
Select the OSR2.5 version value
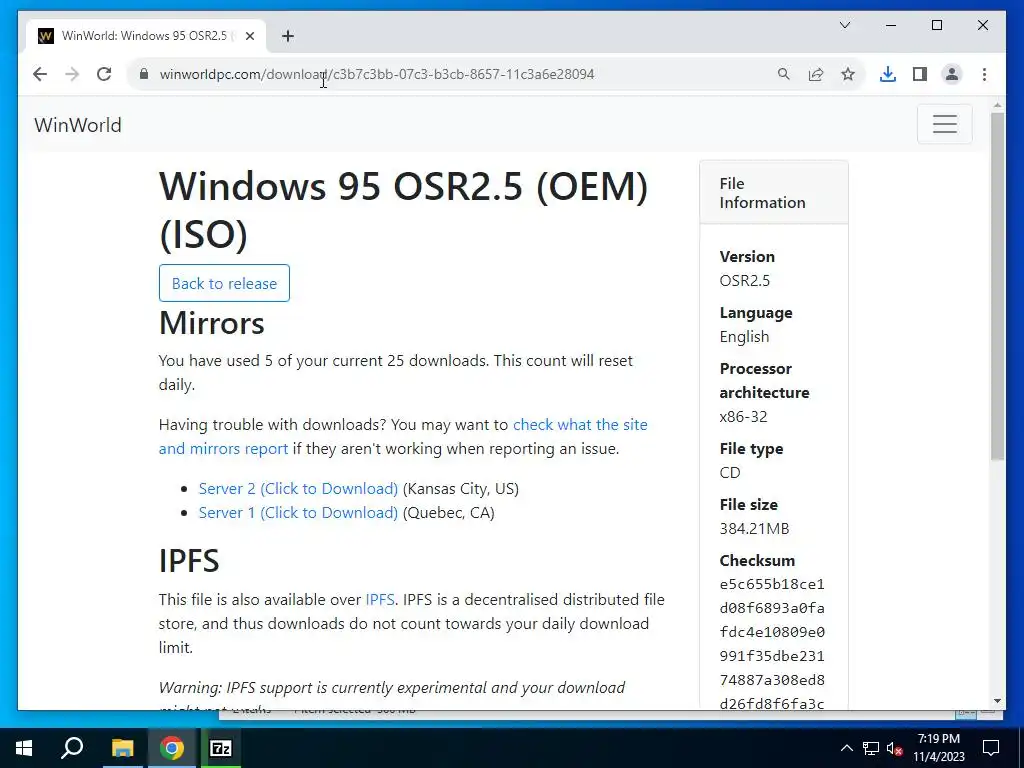744,280
